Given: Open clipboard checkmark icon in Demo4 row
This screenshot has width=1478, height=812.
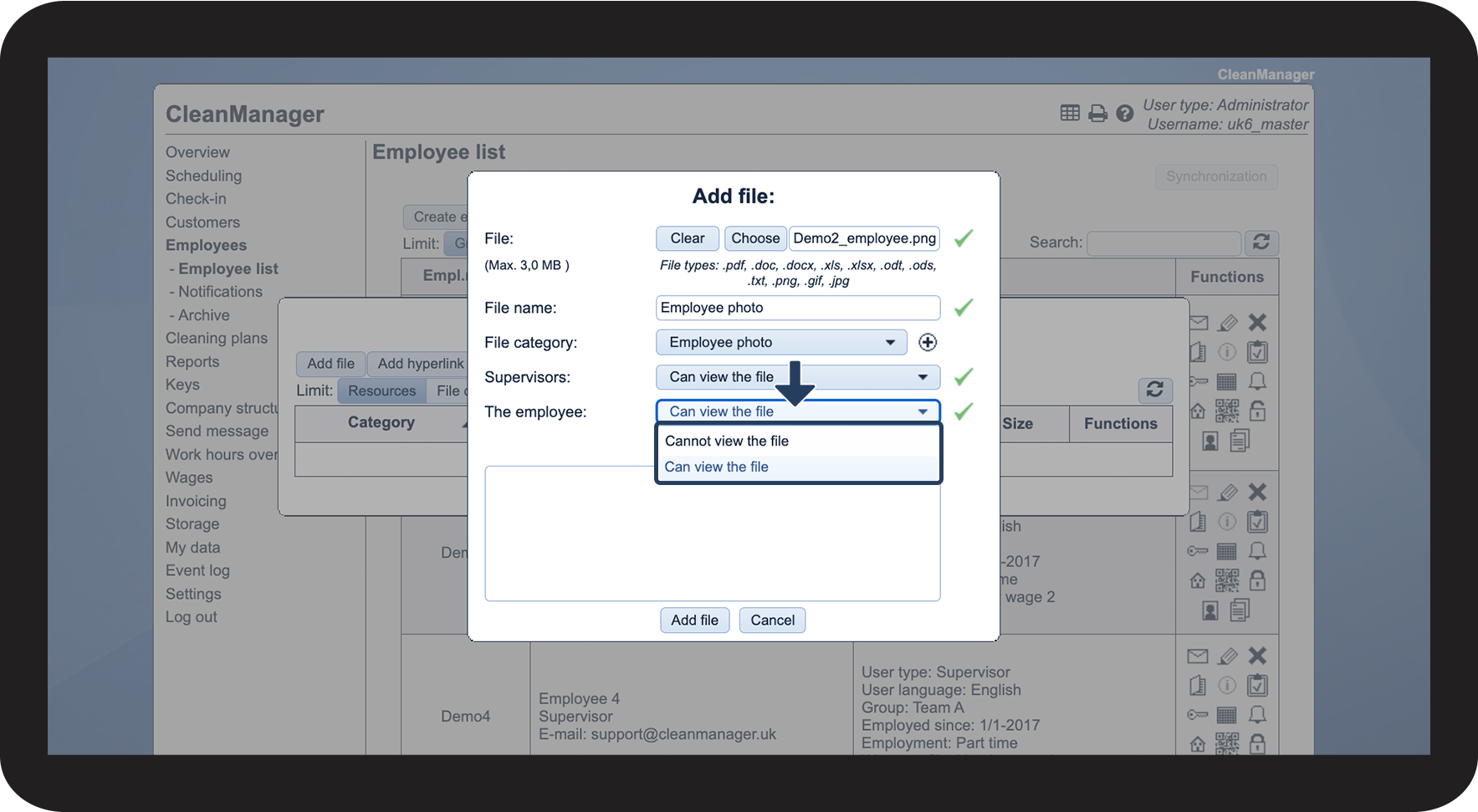Looking at the screenshot, I should click(1257, 686).
